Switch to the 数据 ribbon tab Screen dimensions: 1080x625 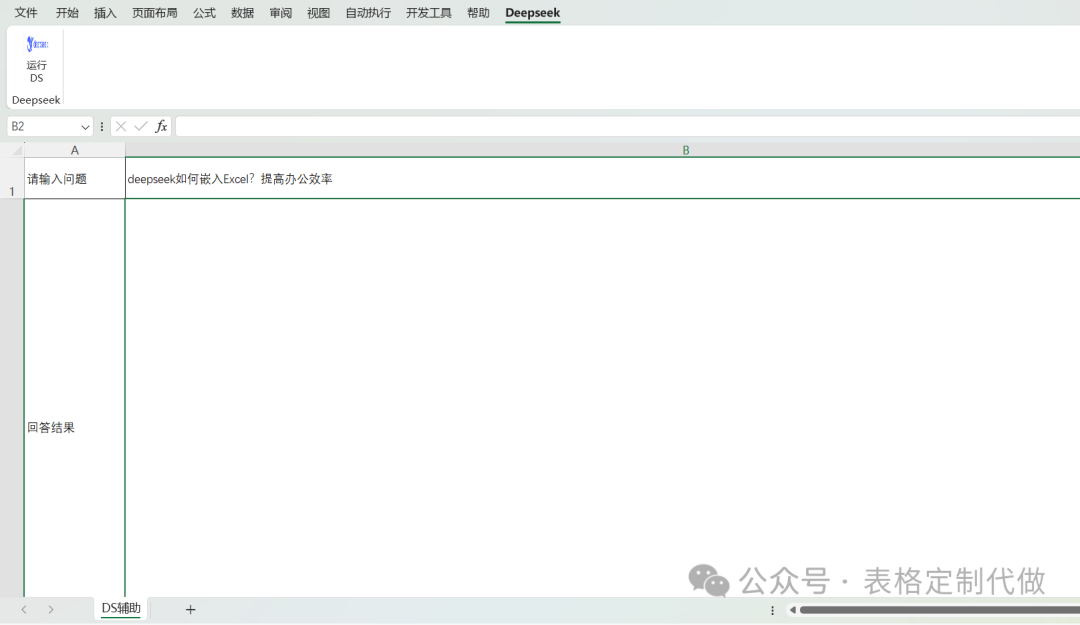(242, 12)
